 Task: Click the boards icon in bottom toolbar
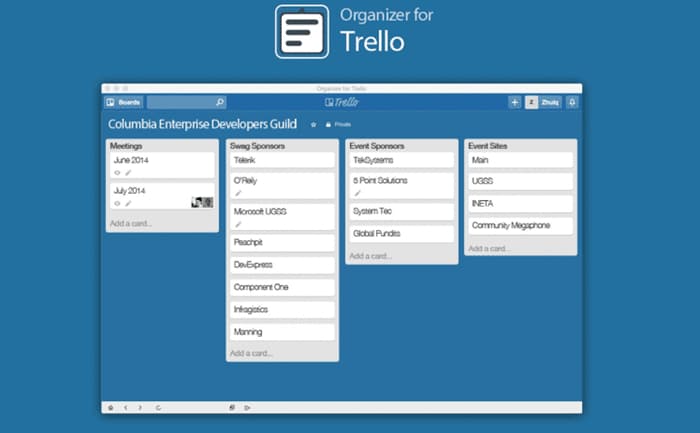[232, 408]
